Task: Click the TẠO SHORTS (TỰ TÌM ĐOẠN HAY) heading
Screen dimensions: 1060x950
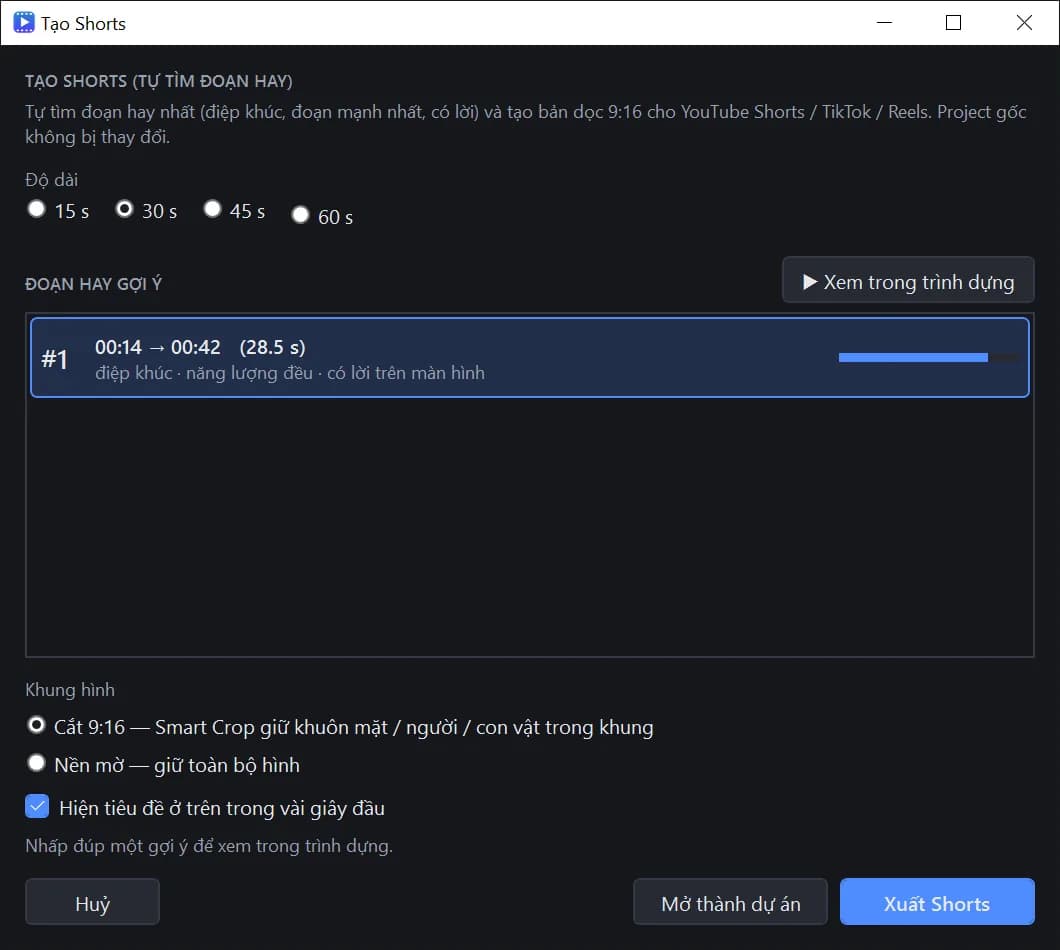Action: (159, 81)
